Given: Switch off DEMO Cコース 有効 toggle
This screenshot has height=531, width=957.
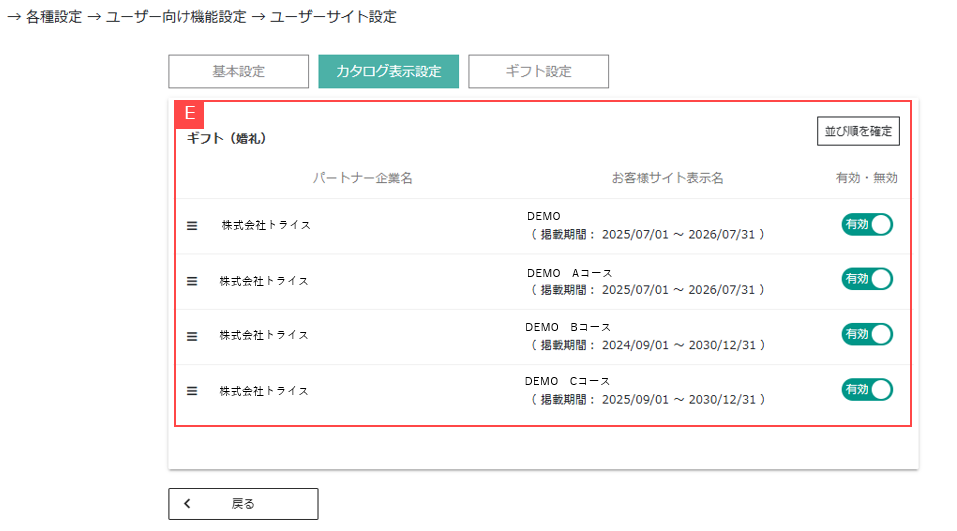Looking at the screenshot, I should [866, 389].
